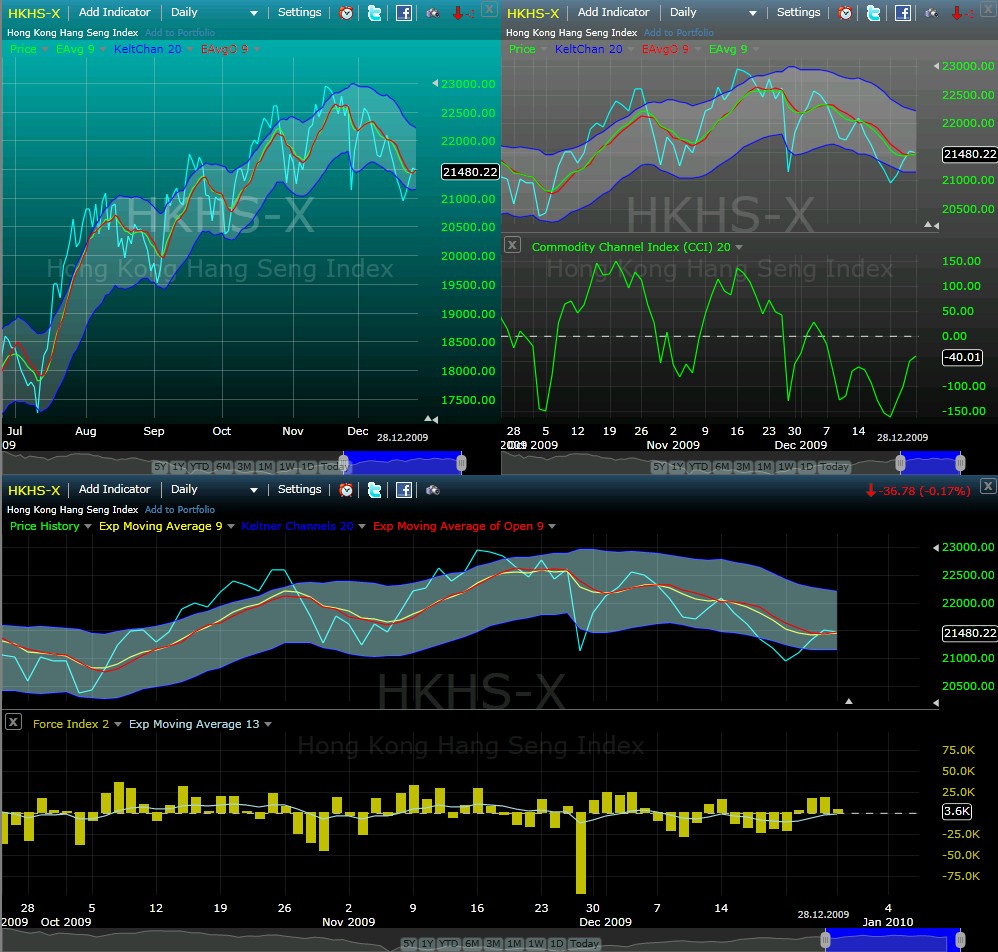The height and width of the screenshot is (952, 998).
Task: Click Add to Portfolio link in bottom chart
Action: pyautogui.click(x=179, y=510)
